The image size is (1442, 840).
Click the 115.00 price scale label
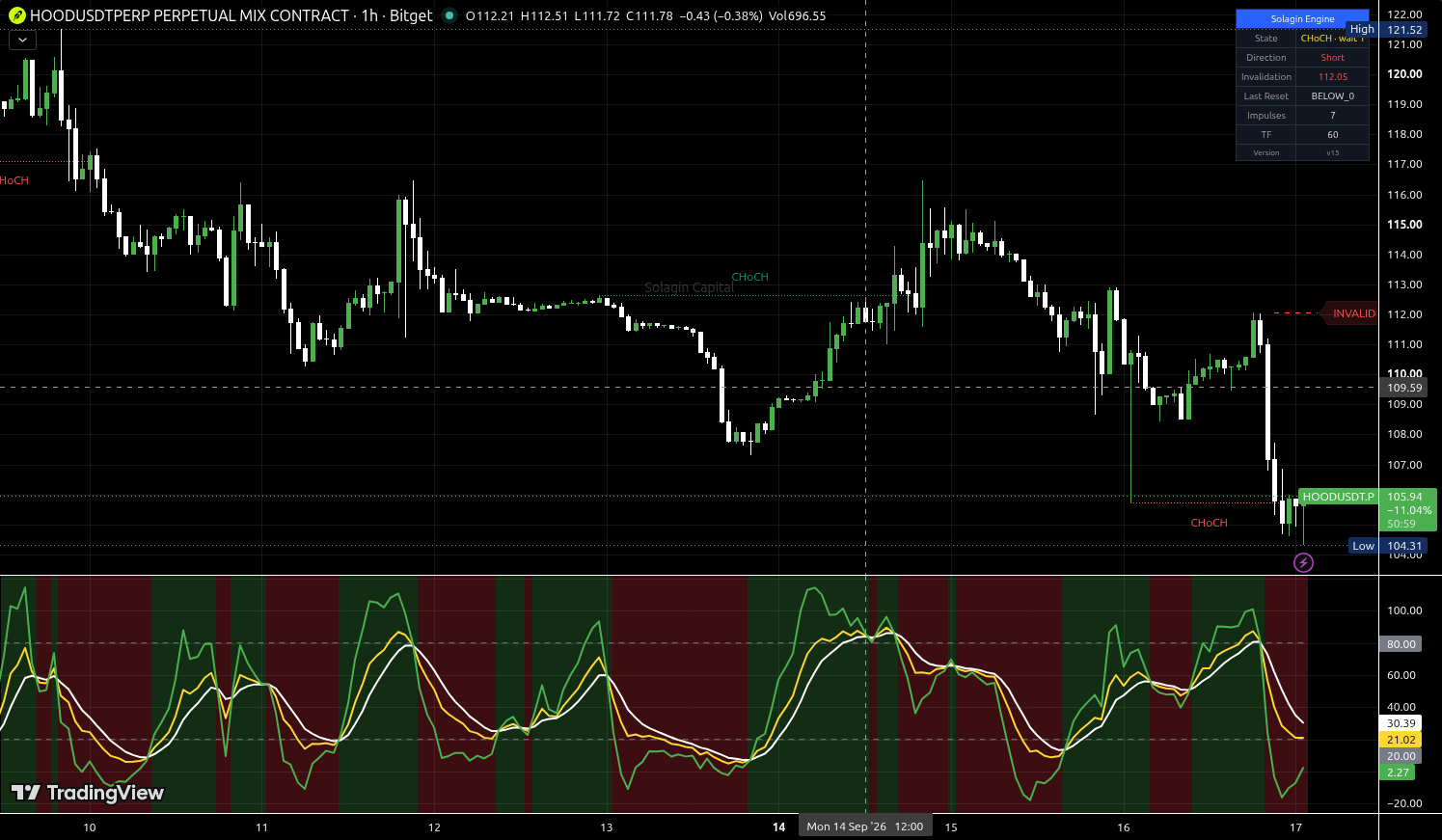[x=1404, y=225]
